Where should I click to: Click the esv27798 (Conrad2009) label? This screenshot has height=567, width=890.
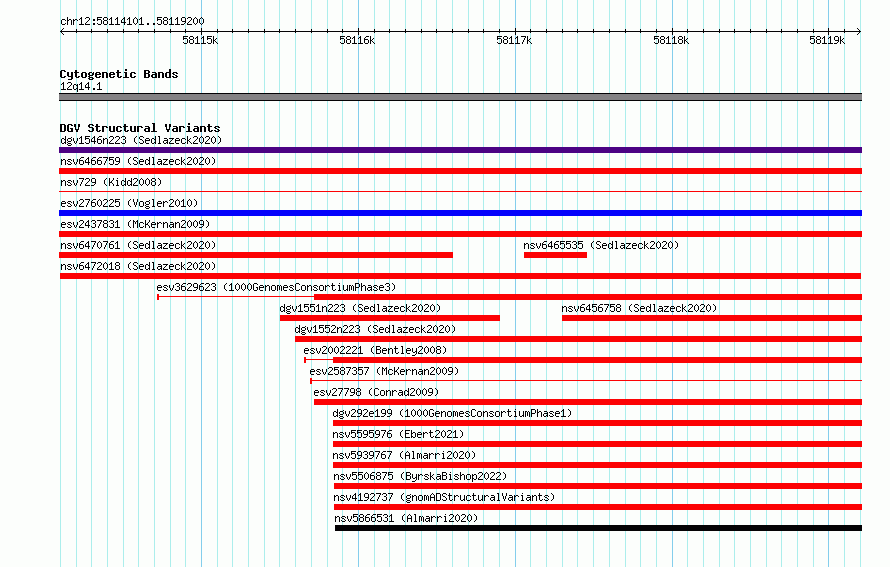point(376,392)
